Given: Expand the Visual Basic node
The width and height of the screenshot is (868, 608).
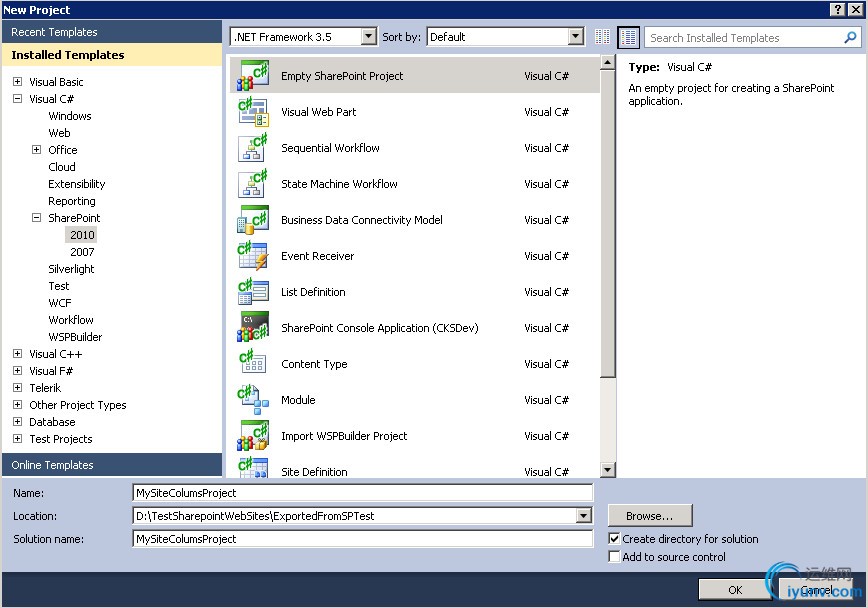Looking at the screenshot, I should coord(18,81).
